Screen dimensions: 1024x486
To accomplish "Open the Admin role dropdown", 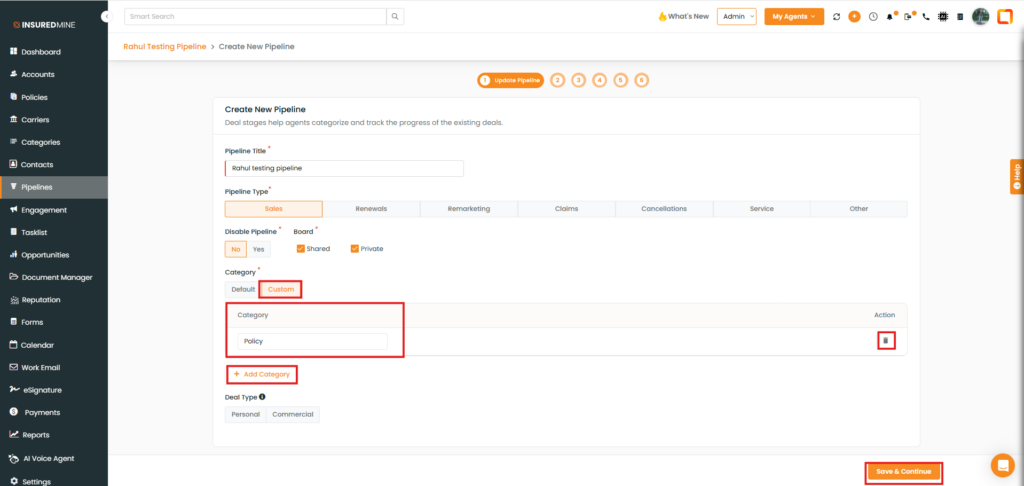I will click(x=737, y=17).
